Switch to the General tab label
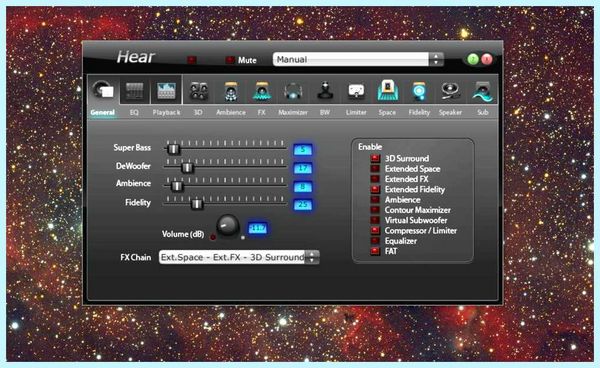The height and width of the screenshot is (368, 600). click(103, 112)
